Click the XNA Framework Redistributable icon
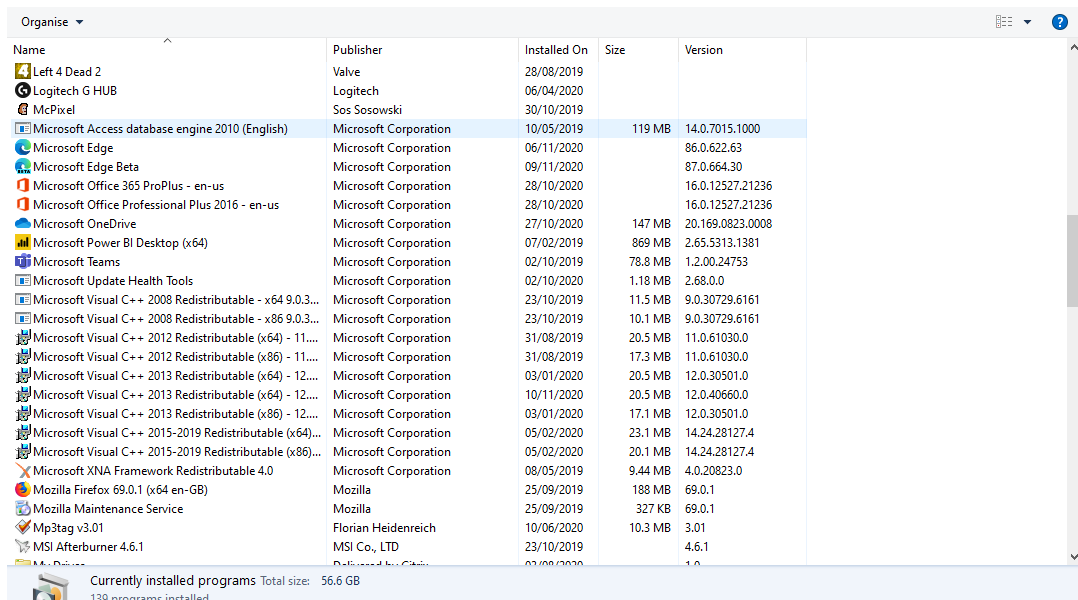Image resolution: width=1078 pixels, height=600 pixels. [23, 471]
